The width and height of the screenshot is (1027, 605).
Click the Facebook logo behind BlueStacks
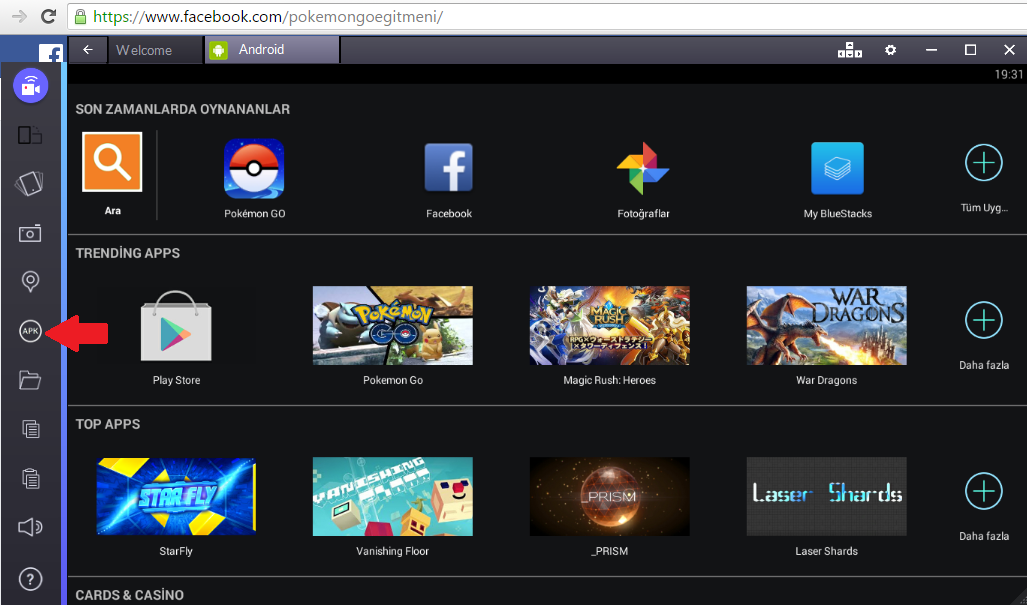[51, 53]
